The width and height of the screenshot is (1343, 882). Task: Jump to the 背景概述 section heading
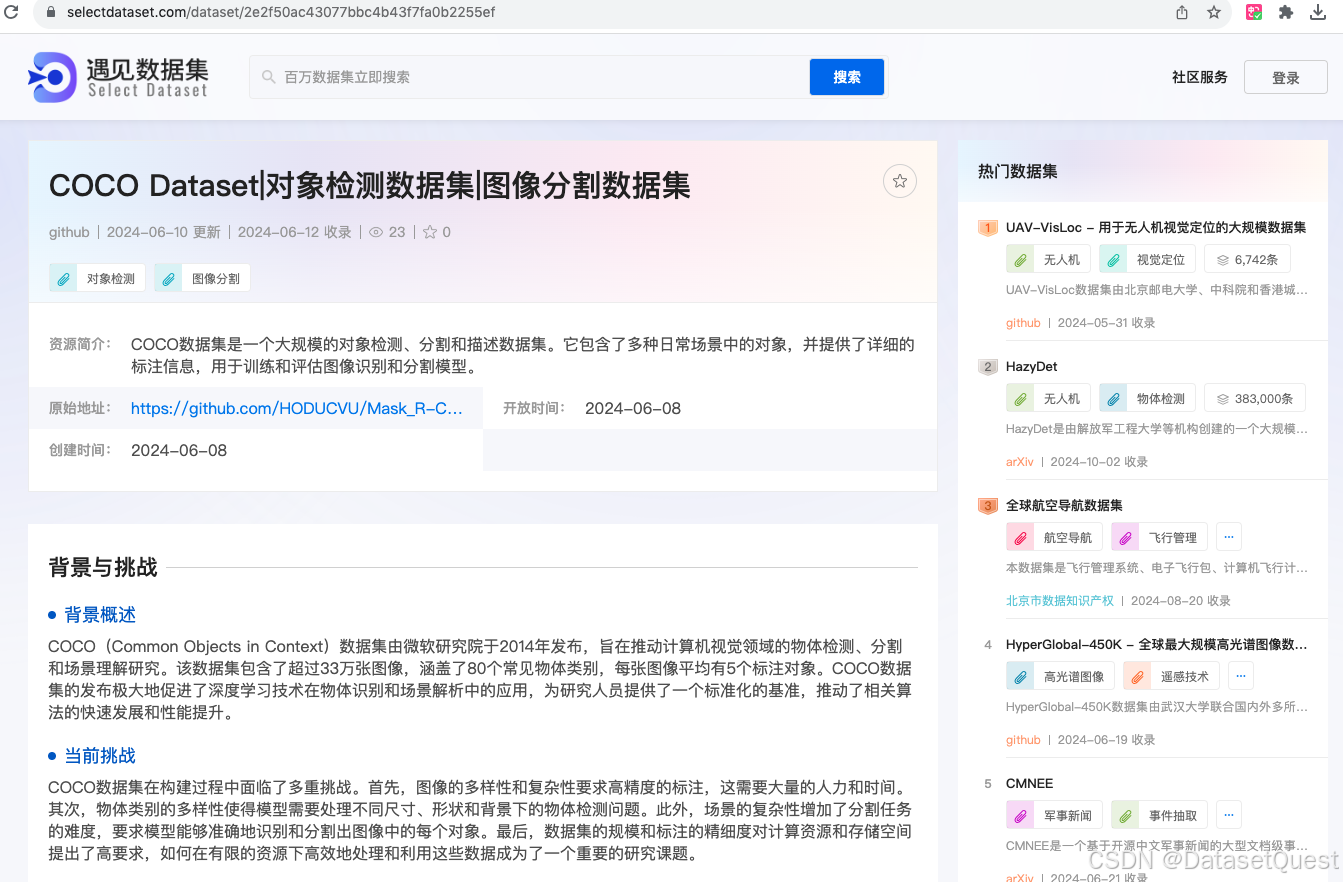coord(100,615)
